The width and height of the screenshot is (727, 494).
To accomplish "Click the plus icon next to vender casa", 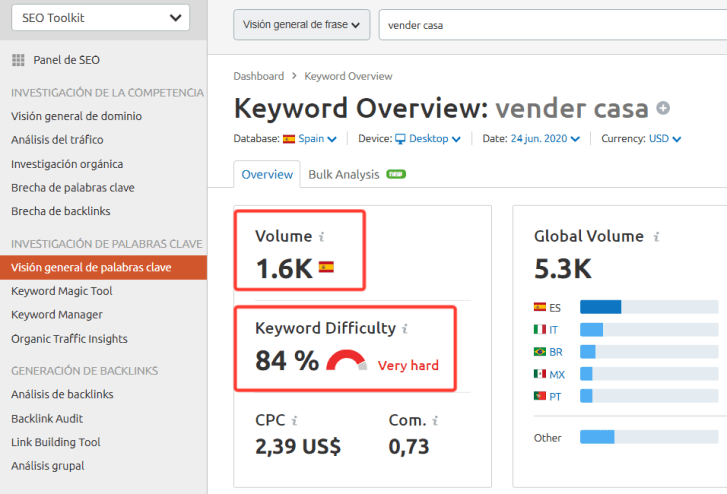I will click(663, 108).
